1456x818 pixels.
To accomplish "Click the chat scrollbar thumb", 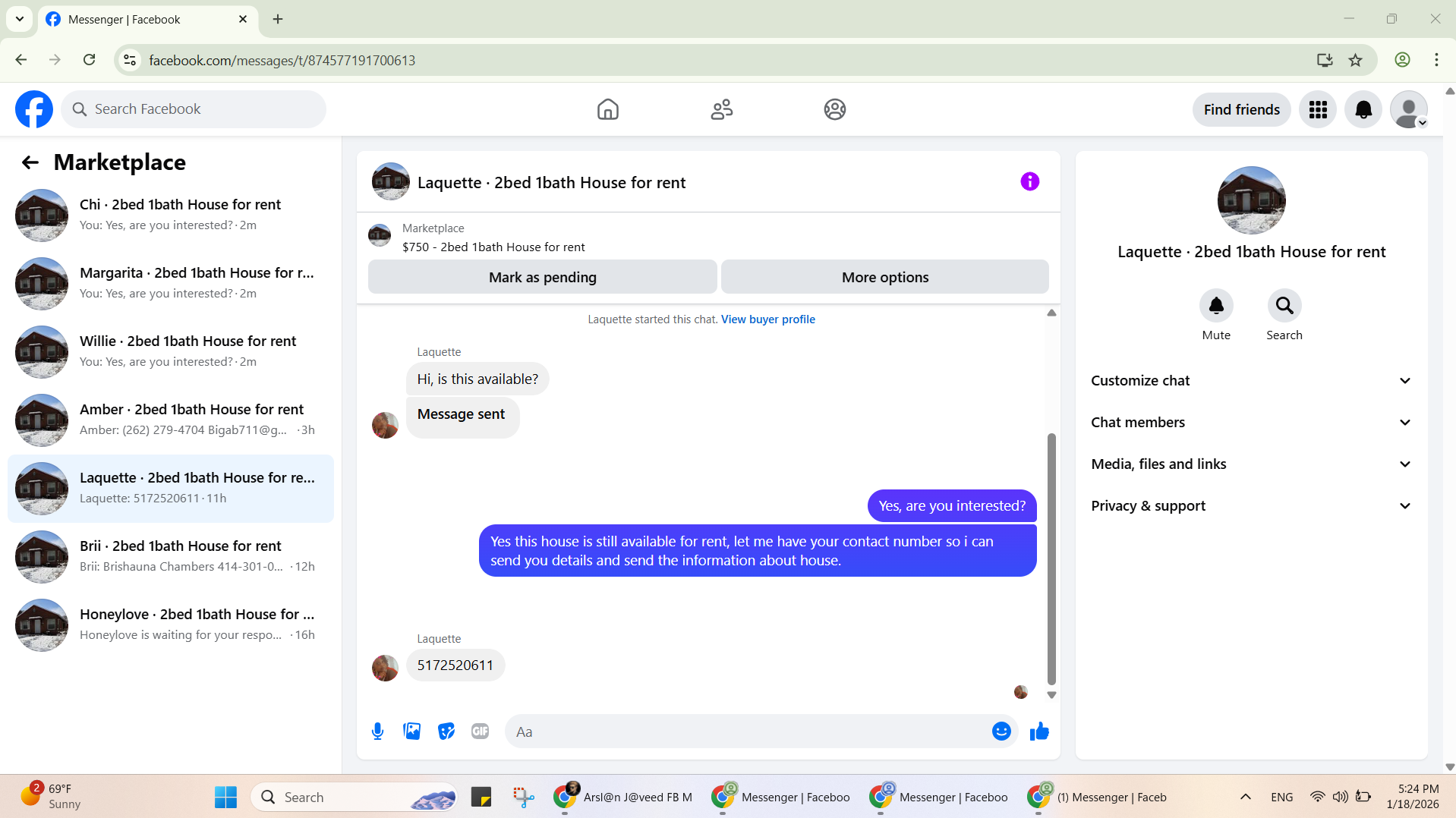I will coord(1051,559).
